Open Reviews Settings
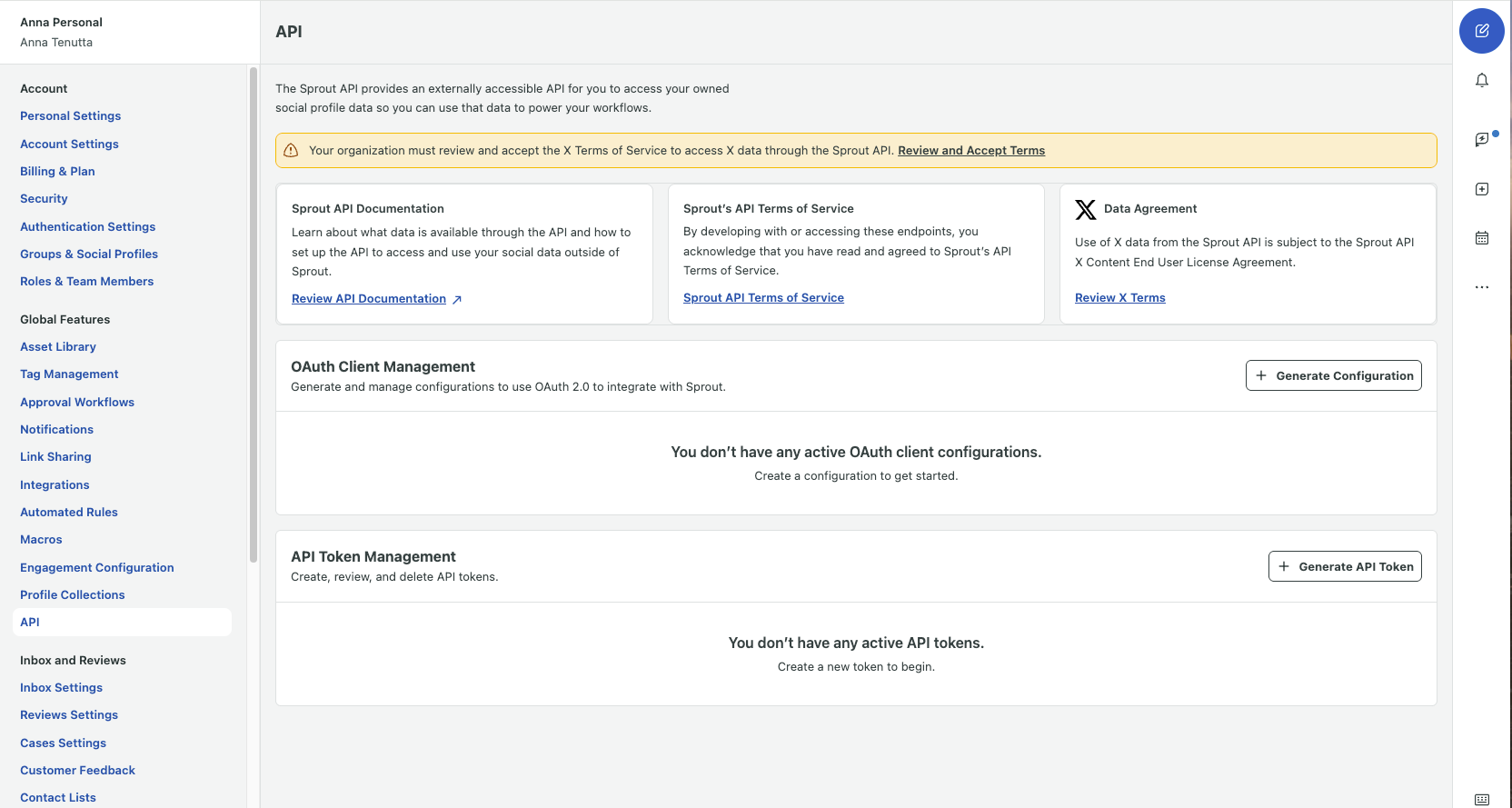1512x808 pixels. 69,715
